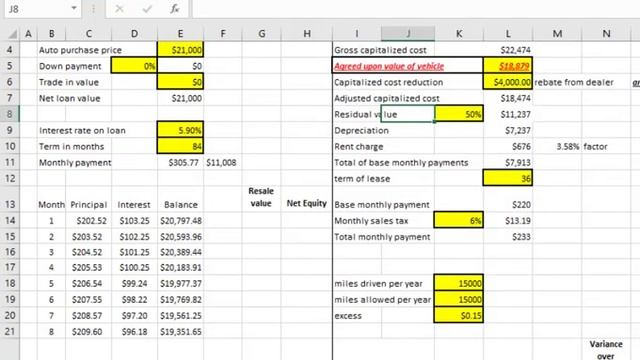Select the Variance over header cell
The image size is (640, 360).
click(606, 350)
